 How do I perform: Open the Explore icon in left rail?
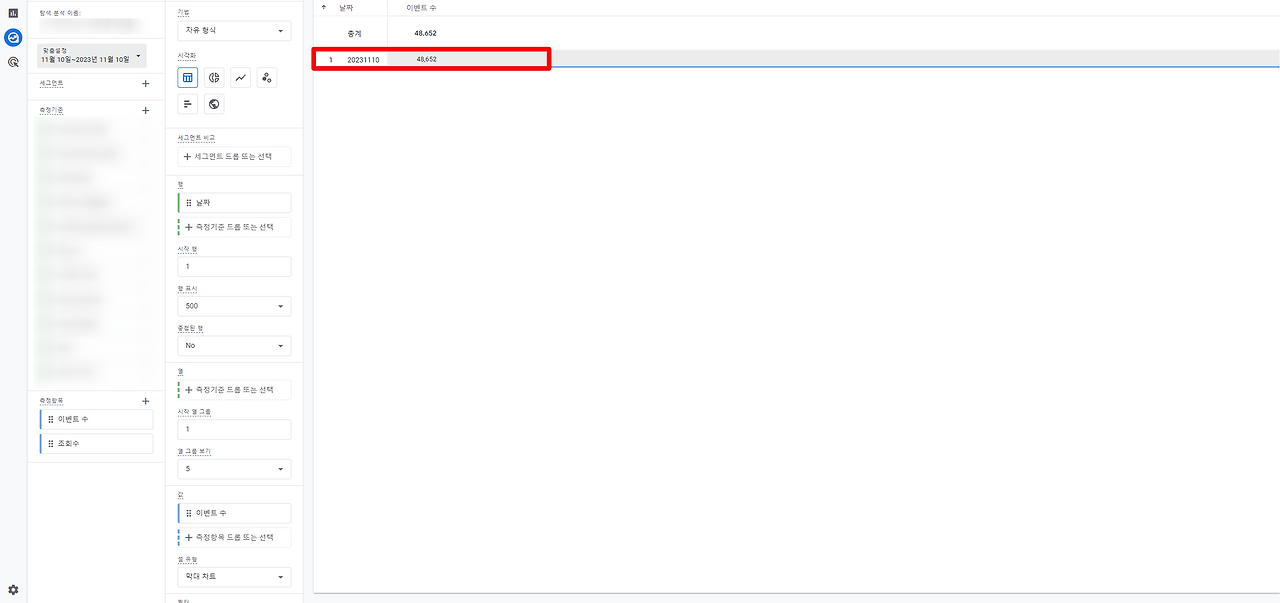[x=13, y=38]
